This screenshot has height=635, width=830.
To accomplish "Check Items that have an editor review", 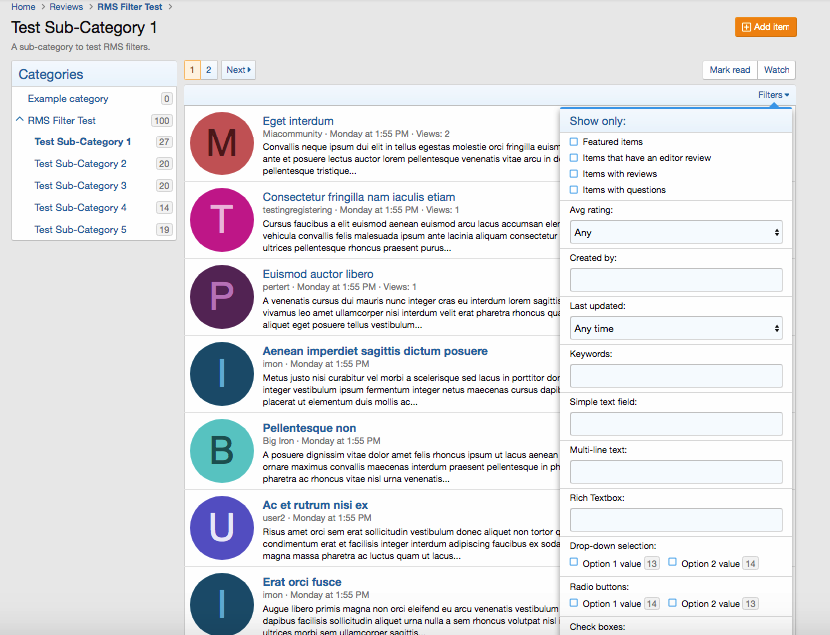I will pos(574,158).
